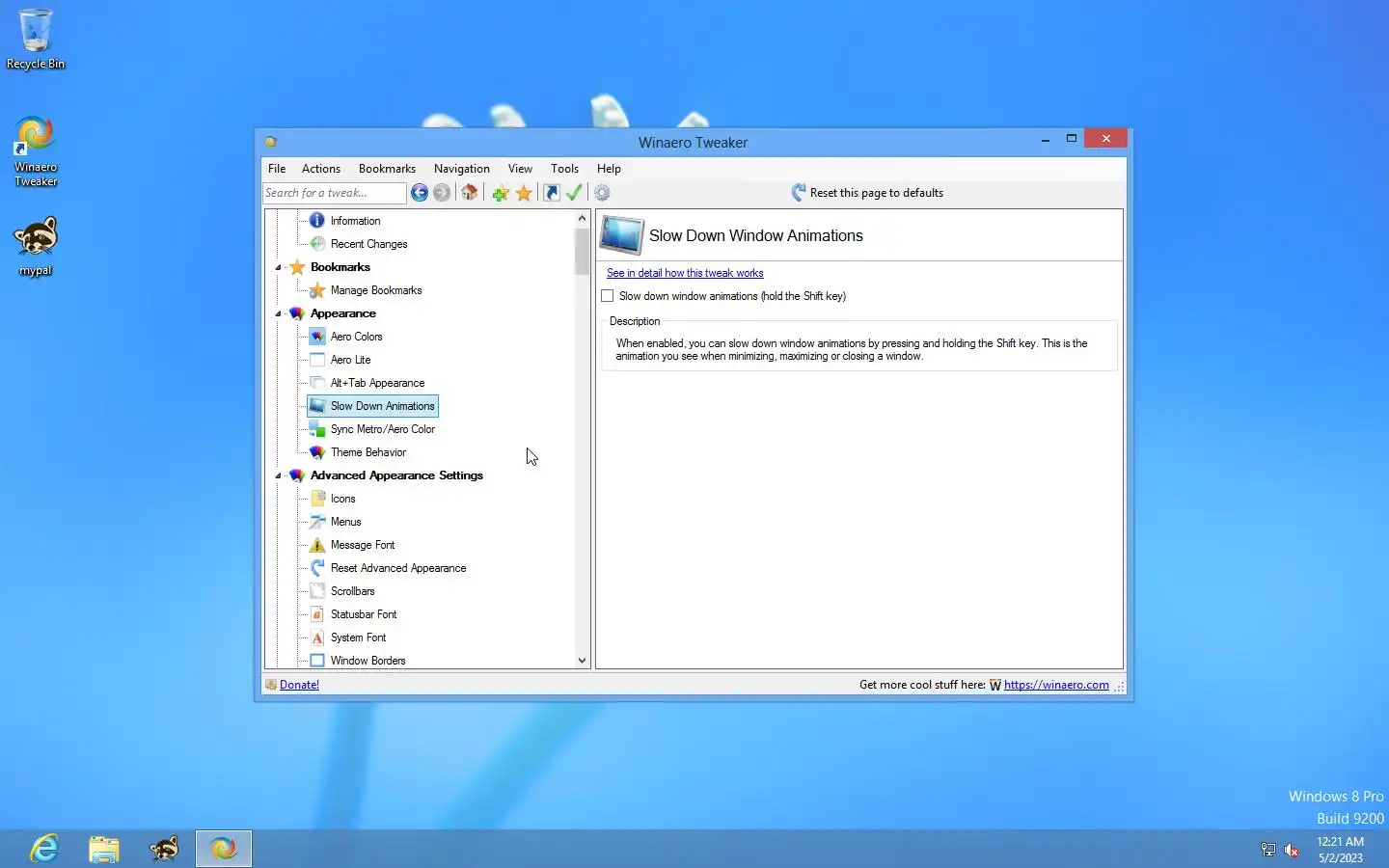The width and height of the screenshot is (1389, 868).
Task: Open the Tools menu
Action: (x=565, y=169)
